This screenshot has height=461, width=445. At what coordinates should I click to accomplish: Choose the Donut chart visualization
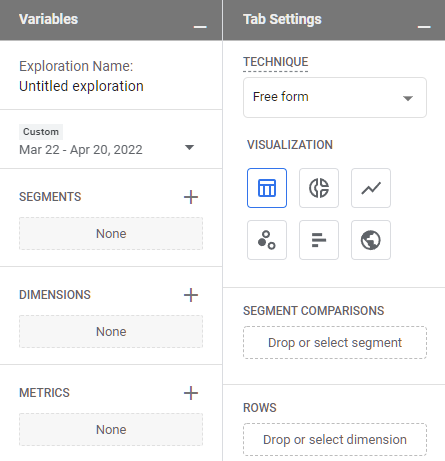click(319, 188)
